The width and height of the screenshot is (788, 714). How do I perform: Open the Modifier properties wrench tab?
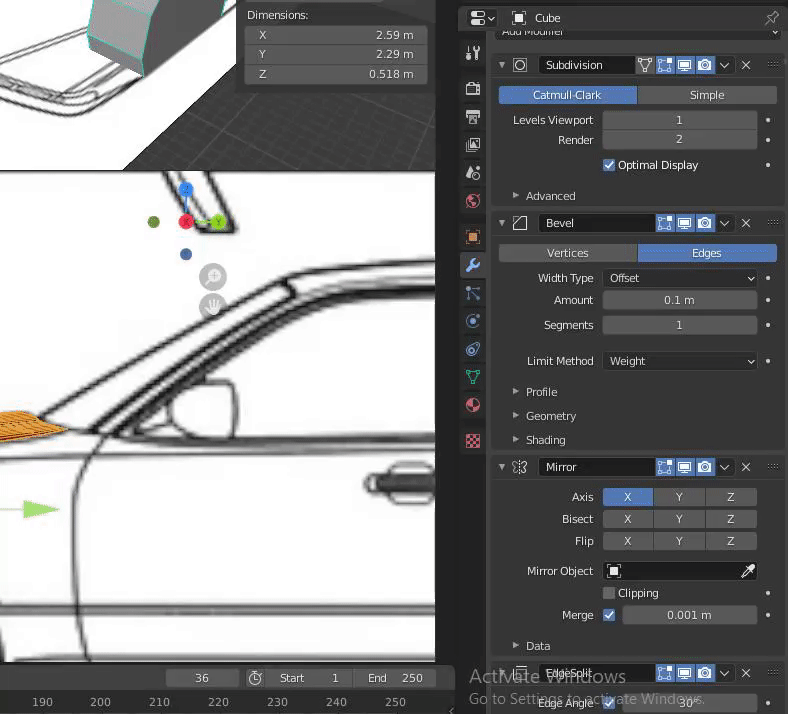[472, 265]
